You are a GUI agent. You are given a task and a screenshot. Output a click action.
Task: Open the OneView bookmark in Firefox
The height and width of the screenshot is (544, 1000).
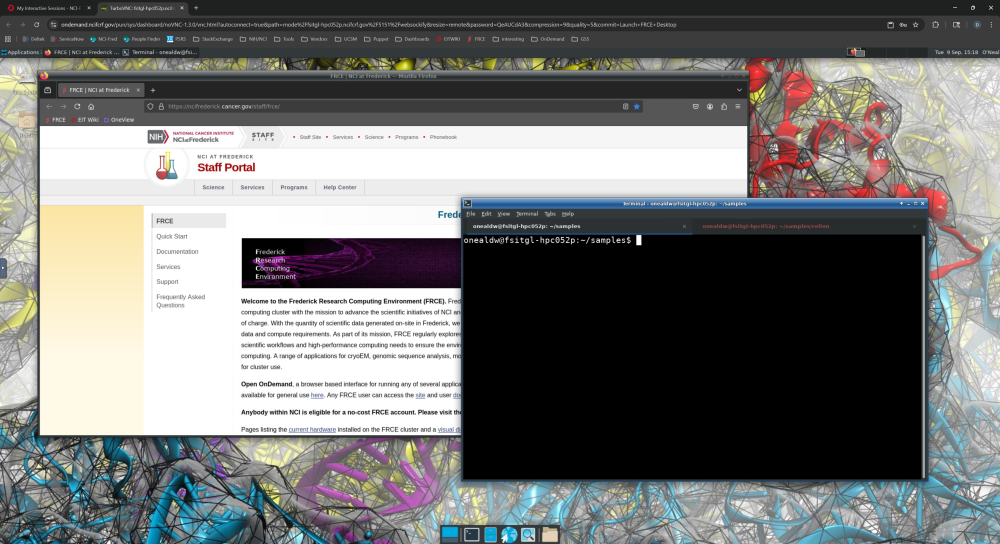click(x=120, y=119)
